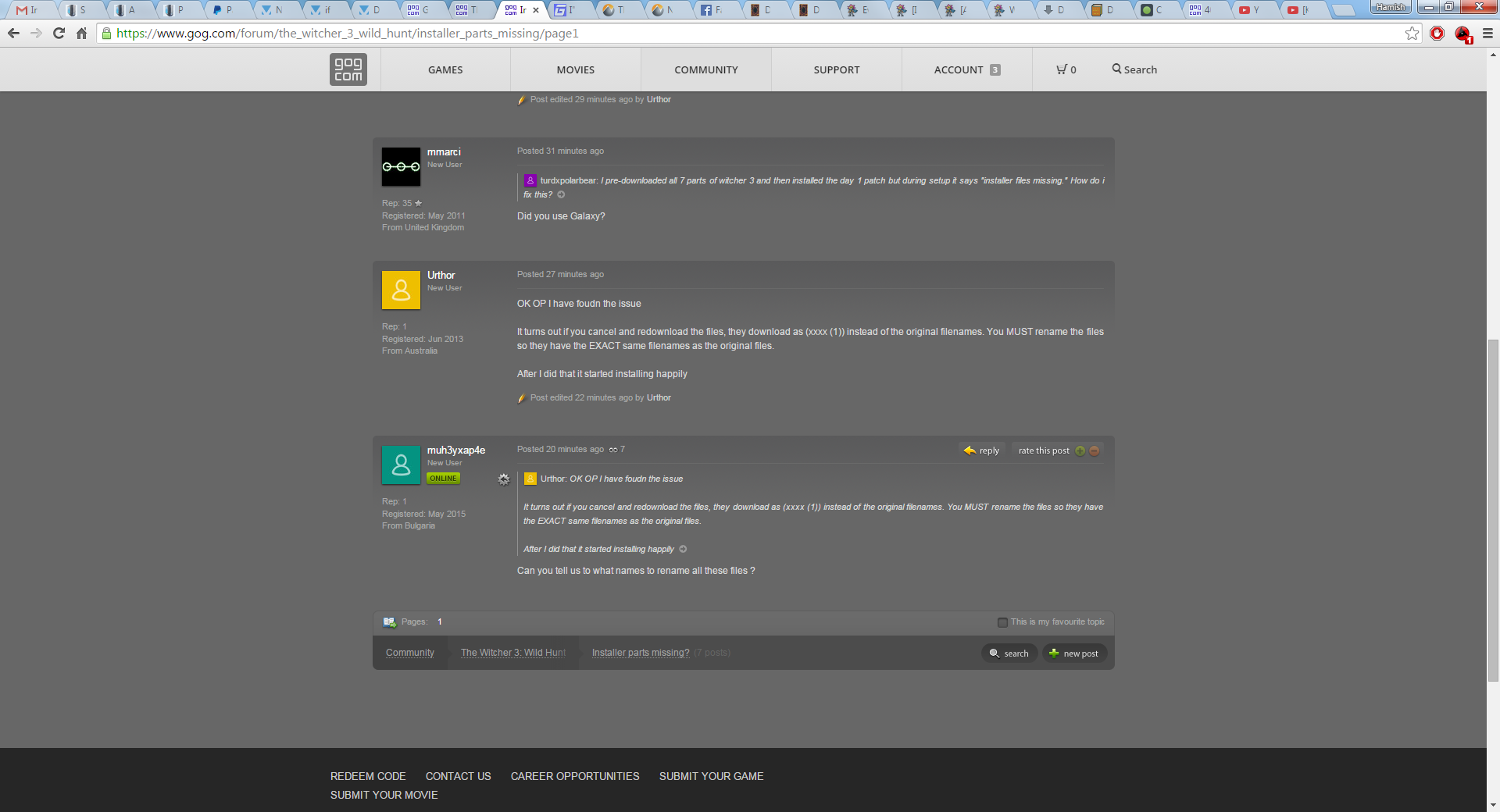Viewport: 1500px width, 812px height.
Task: Open The Witcher 3: Wild Hunt breadcrumb
Action: point(513,653)
